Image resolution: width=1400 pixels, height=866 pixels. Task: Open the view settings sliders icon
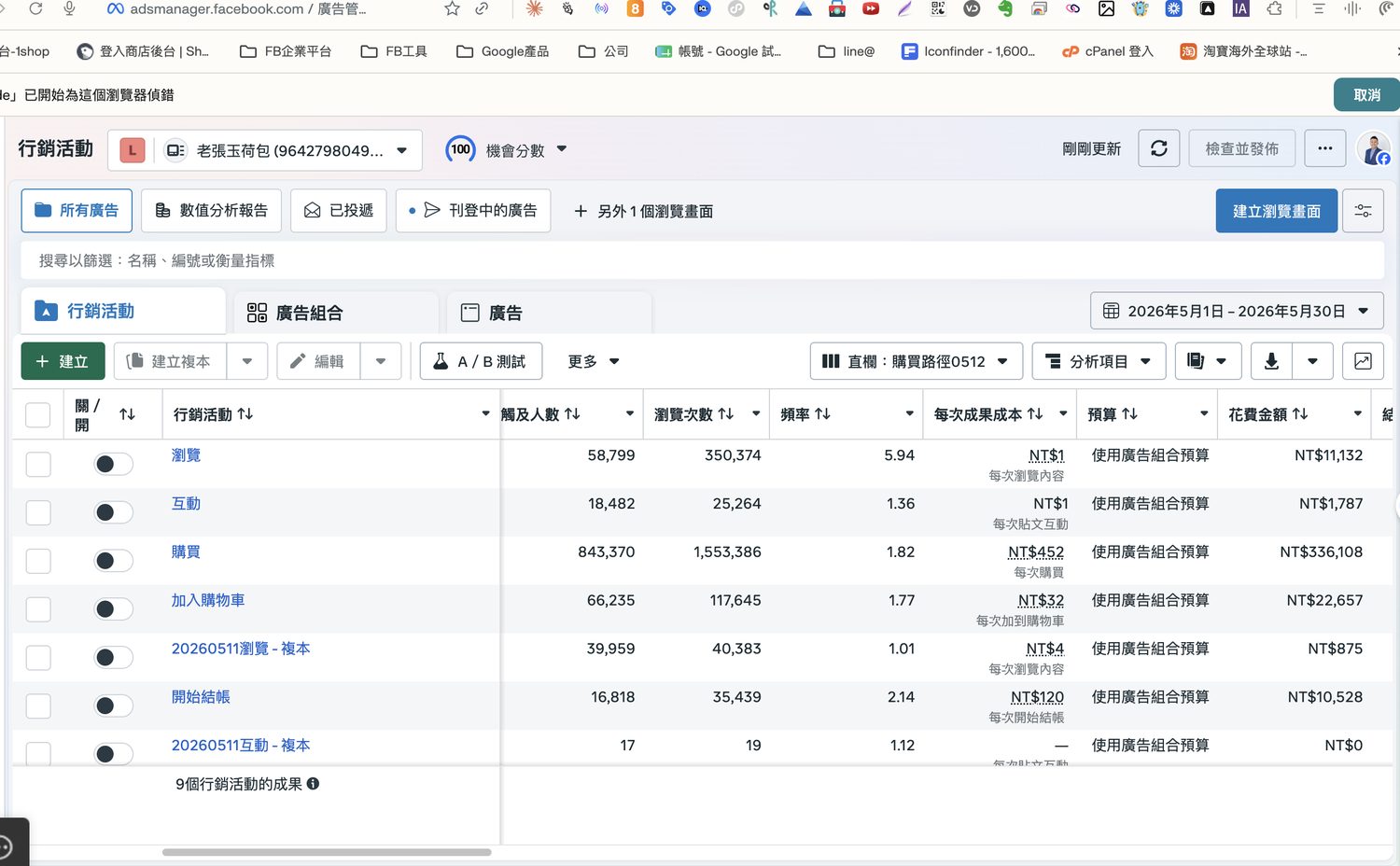(x=1363, y=211)
